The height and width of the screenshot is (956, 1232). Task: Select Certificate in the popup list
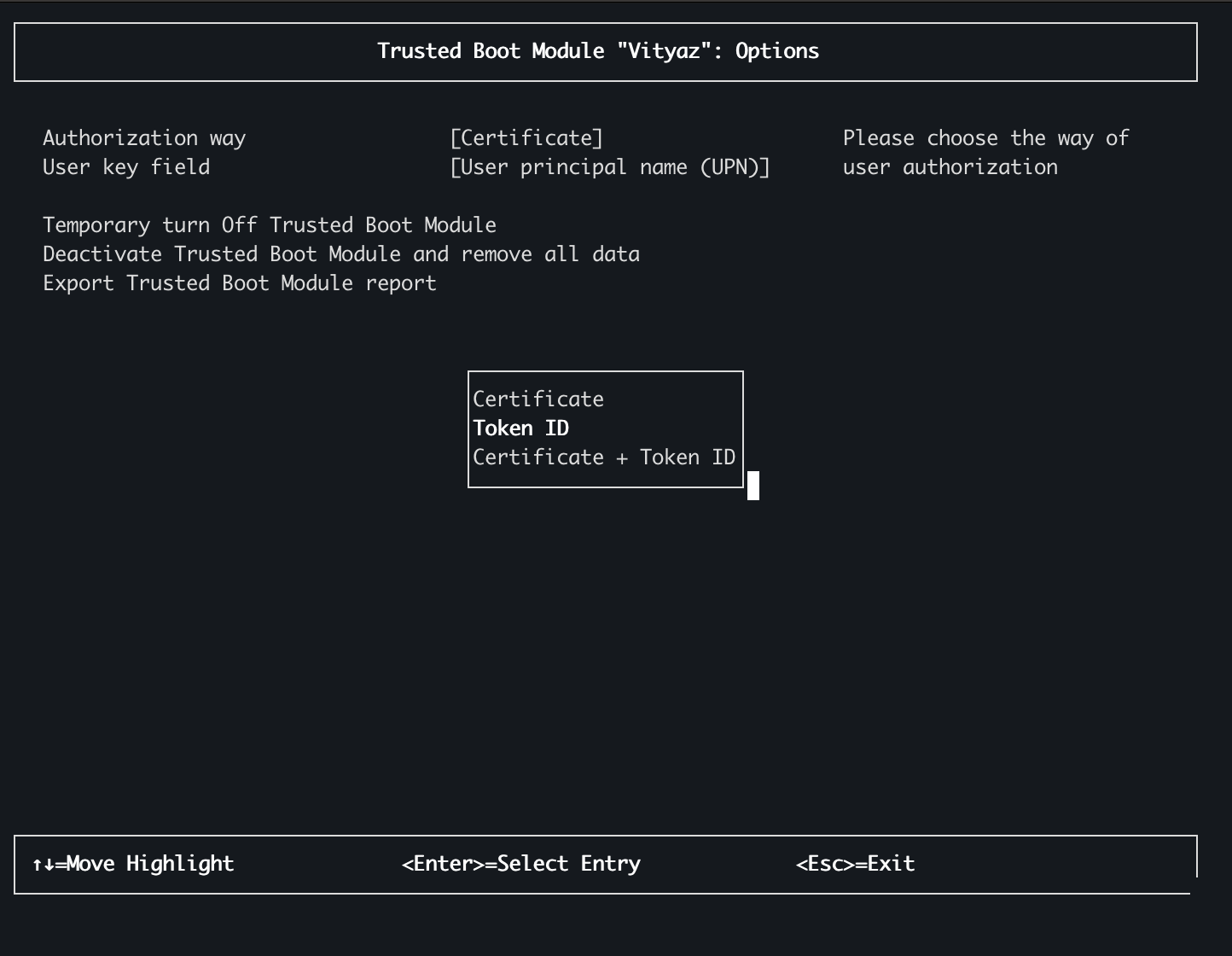coord(538,399)
